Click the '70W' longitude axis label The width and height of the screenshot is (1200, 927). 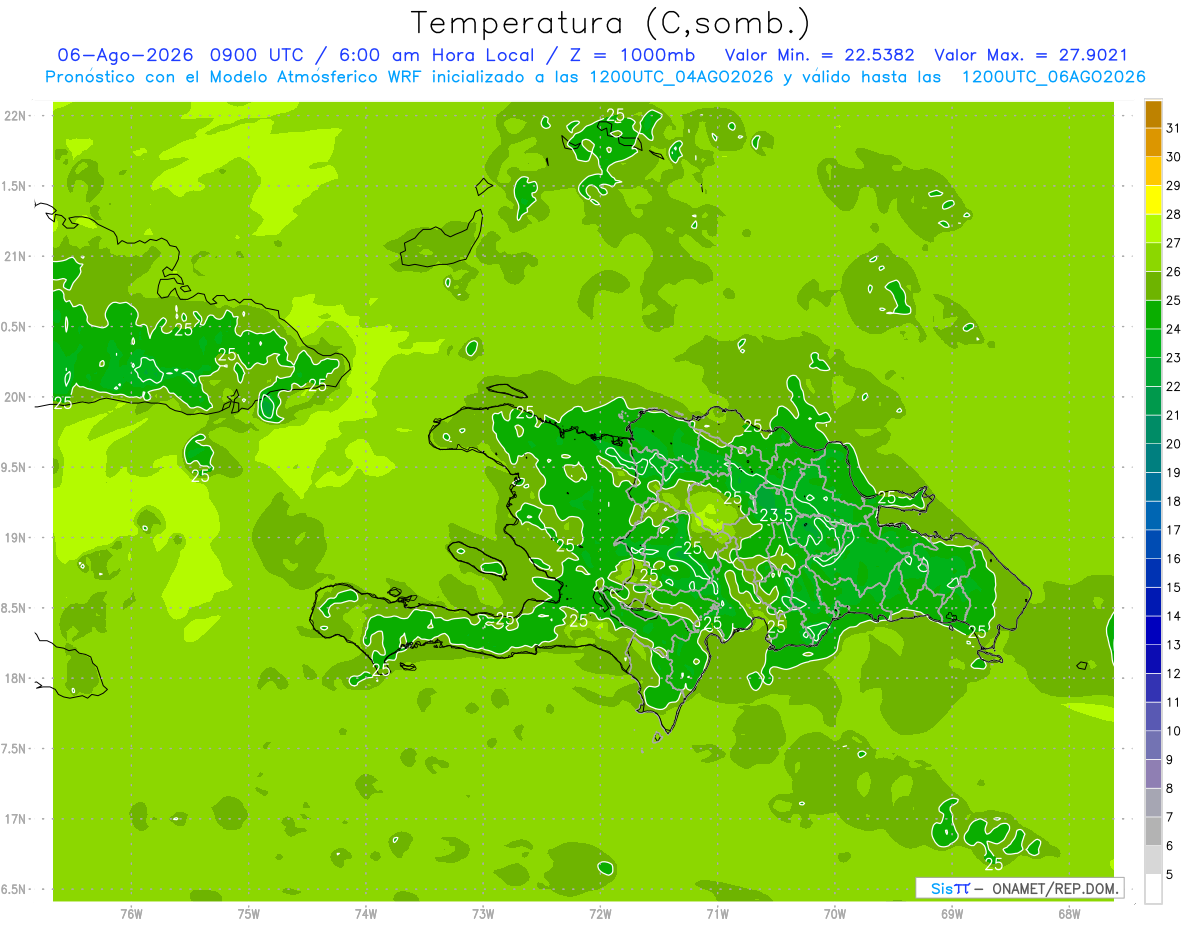coord(835,914)
